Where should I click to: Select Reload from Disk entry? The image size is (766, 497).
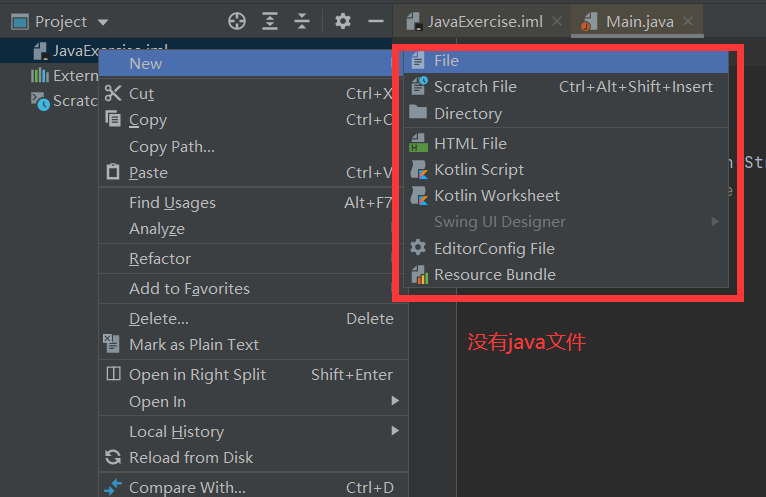click(x=253, y=457)
